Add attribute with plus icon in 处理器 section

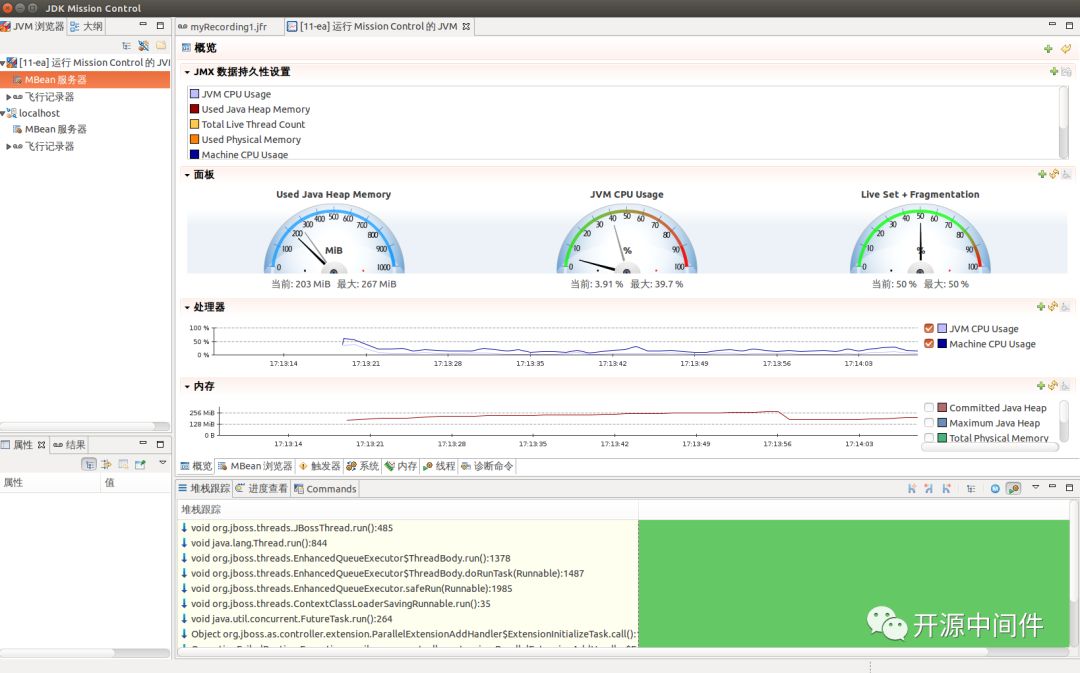tap(1041, 307)
